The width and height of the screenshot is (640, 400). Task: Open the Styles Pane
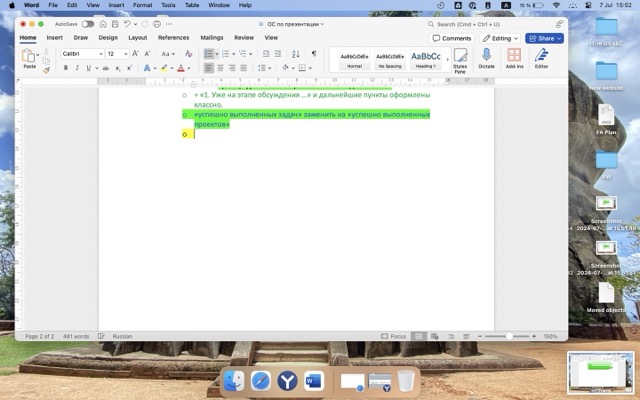[x=460, y=59]
